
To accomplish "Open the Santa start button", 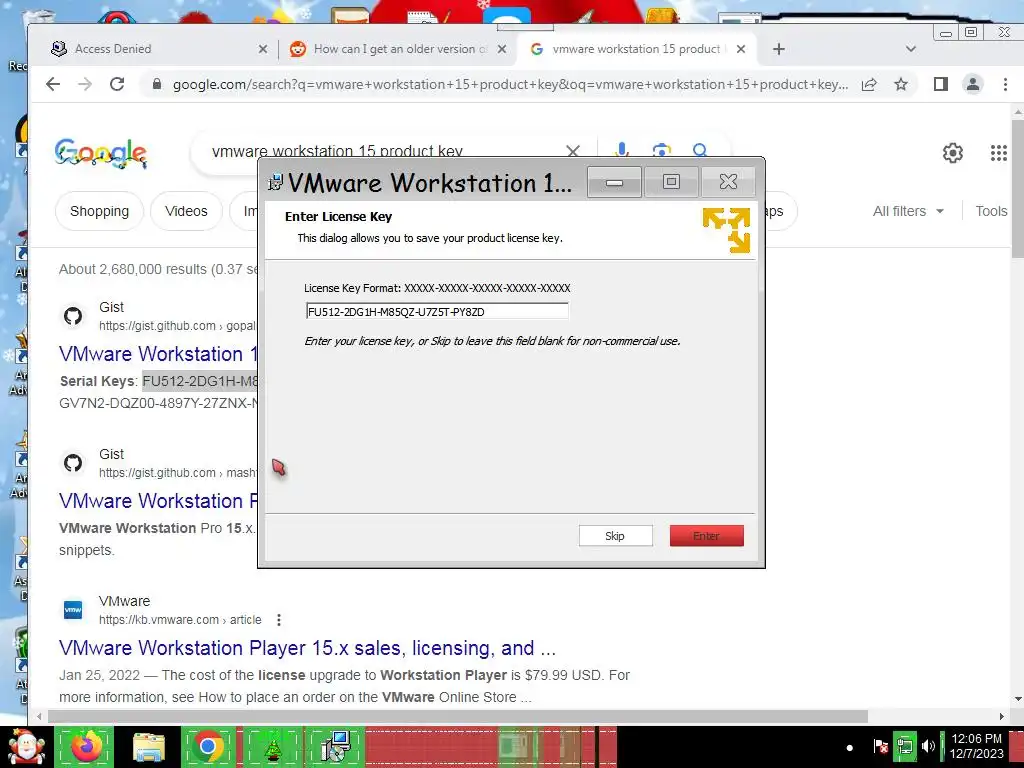I will point(26,747).
